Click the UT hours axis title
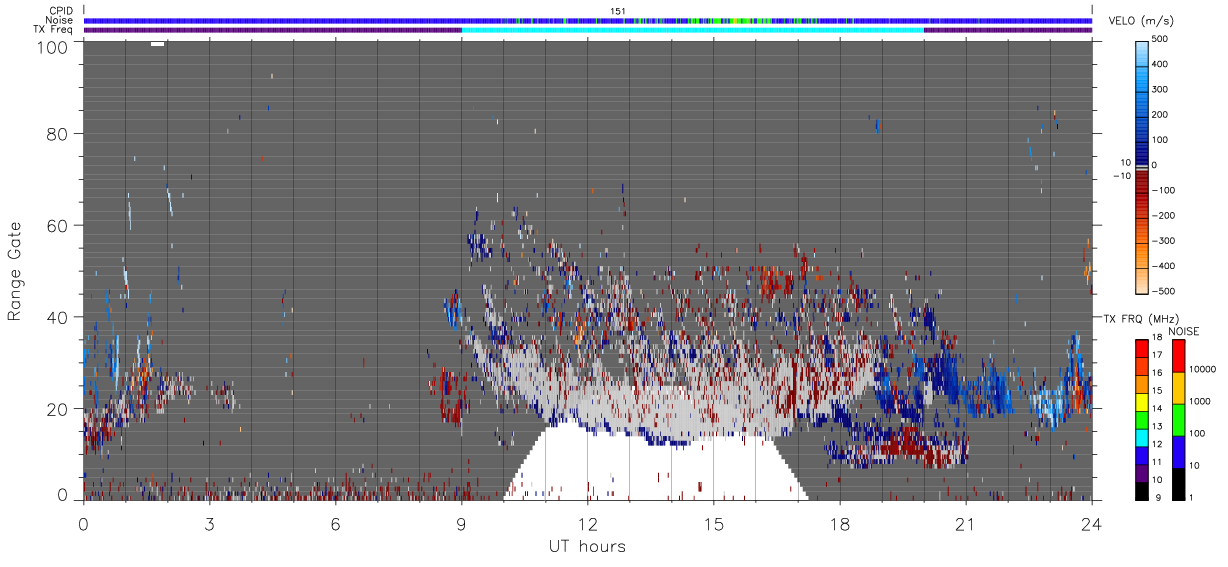Image resolution: width=1228 pixels, height=567 pixels. click(587, 546)
